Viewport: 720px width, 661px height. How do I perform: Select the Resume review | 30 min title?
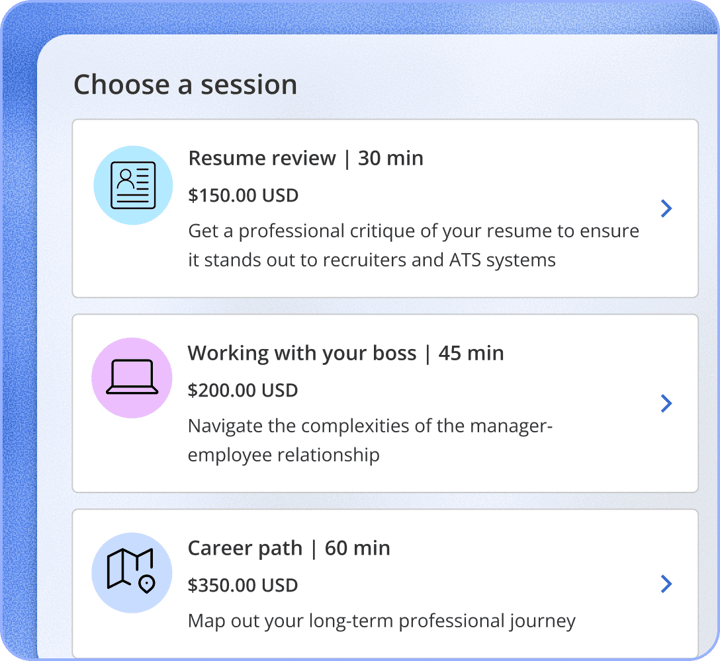[x=306, y=158]
